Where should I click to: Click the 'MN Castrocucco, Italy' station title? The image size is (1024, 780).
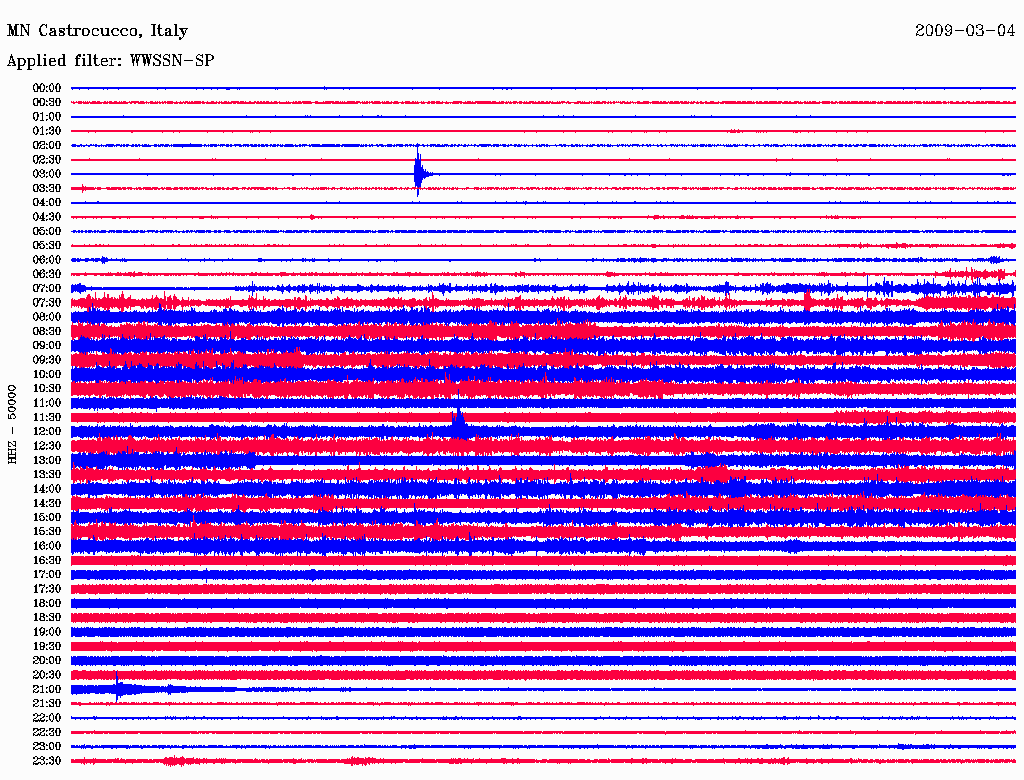(97, 31)
